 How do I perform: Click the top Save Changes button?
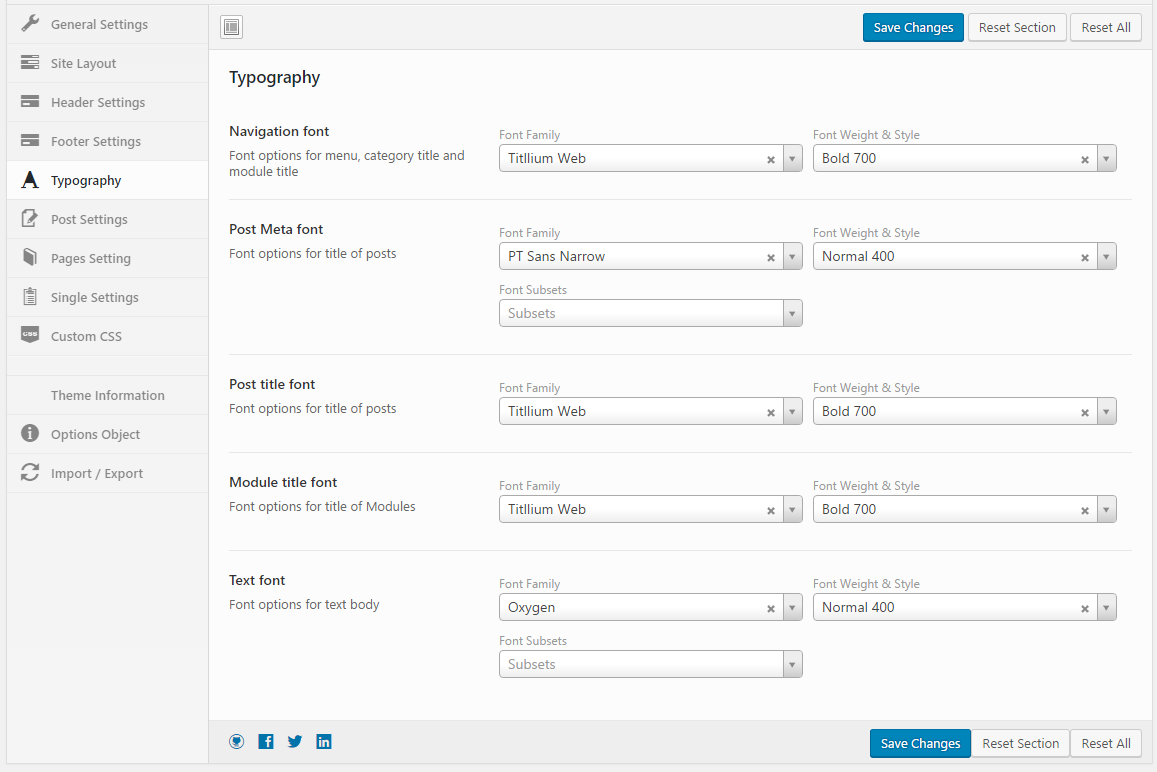coord(913,28)
